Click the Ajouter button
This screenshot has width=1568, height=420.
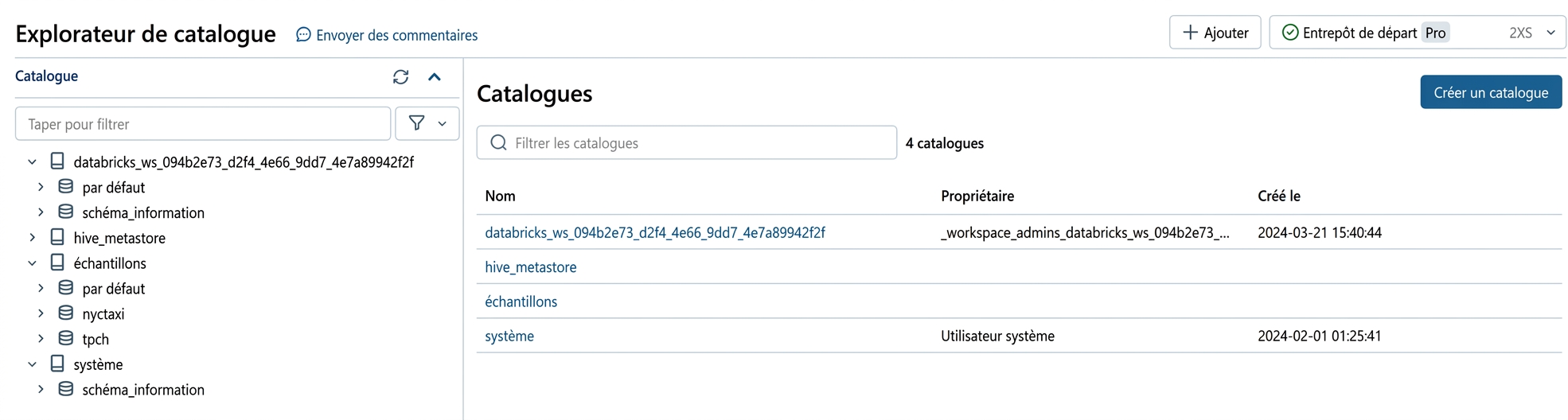[1215, 33]
